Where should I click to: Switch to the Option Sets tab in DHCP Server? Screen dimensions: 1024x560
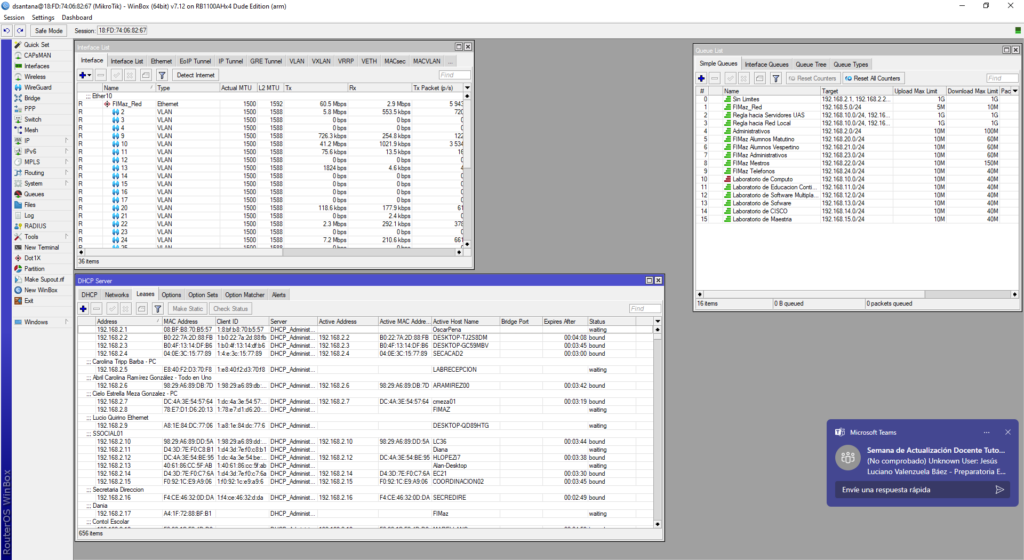click(x=203, y=295)
